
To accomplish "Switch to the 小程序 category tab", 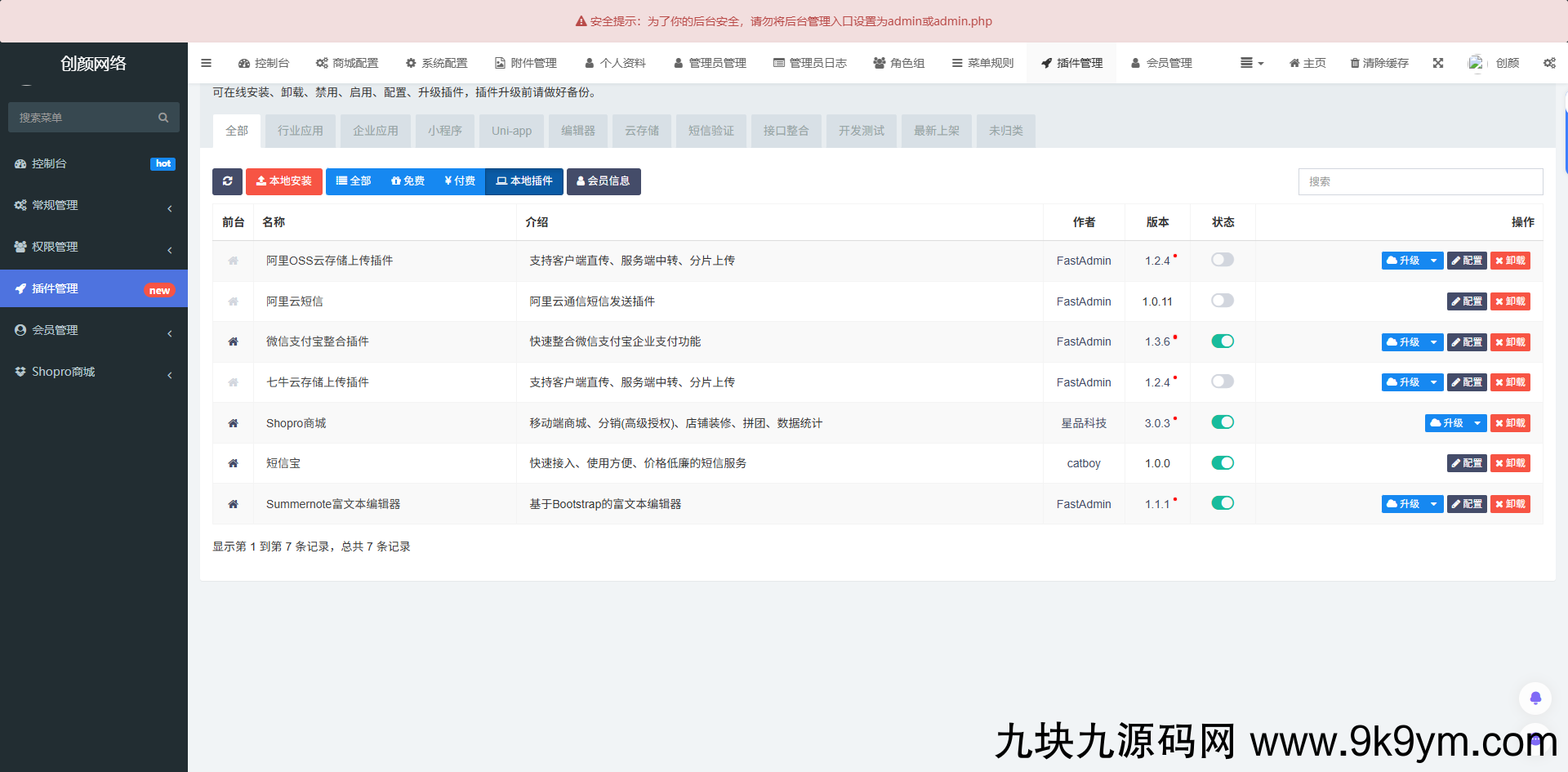I will (x=444, y=131).
